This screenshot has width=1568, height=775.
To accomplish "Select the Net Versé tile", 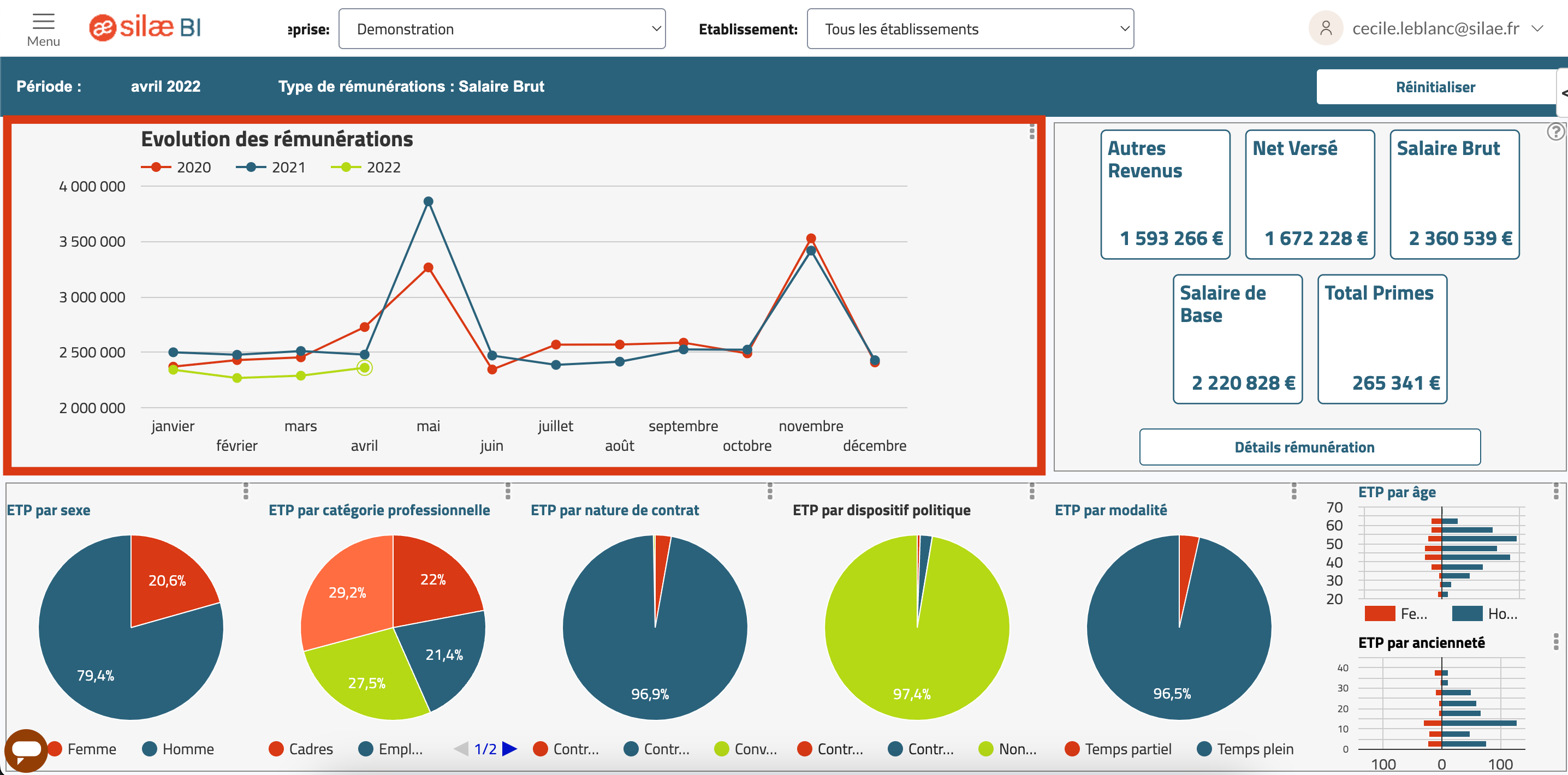I will coord(1310,194).
